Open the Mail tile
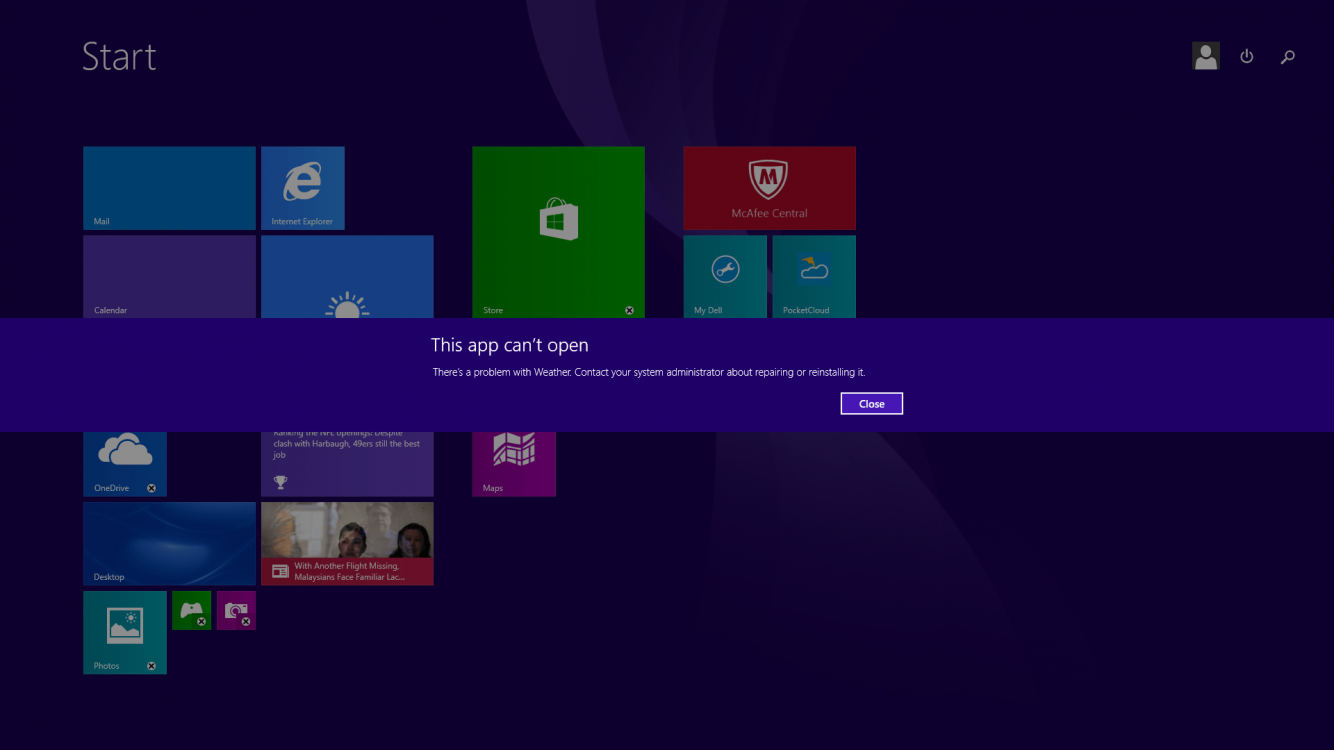The image size is (1334, 750). coord(170,188)
